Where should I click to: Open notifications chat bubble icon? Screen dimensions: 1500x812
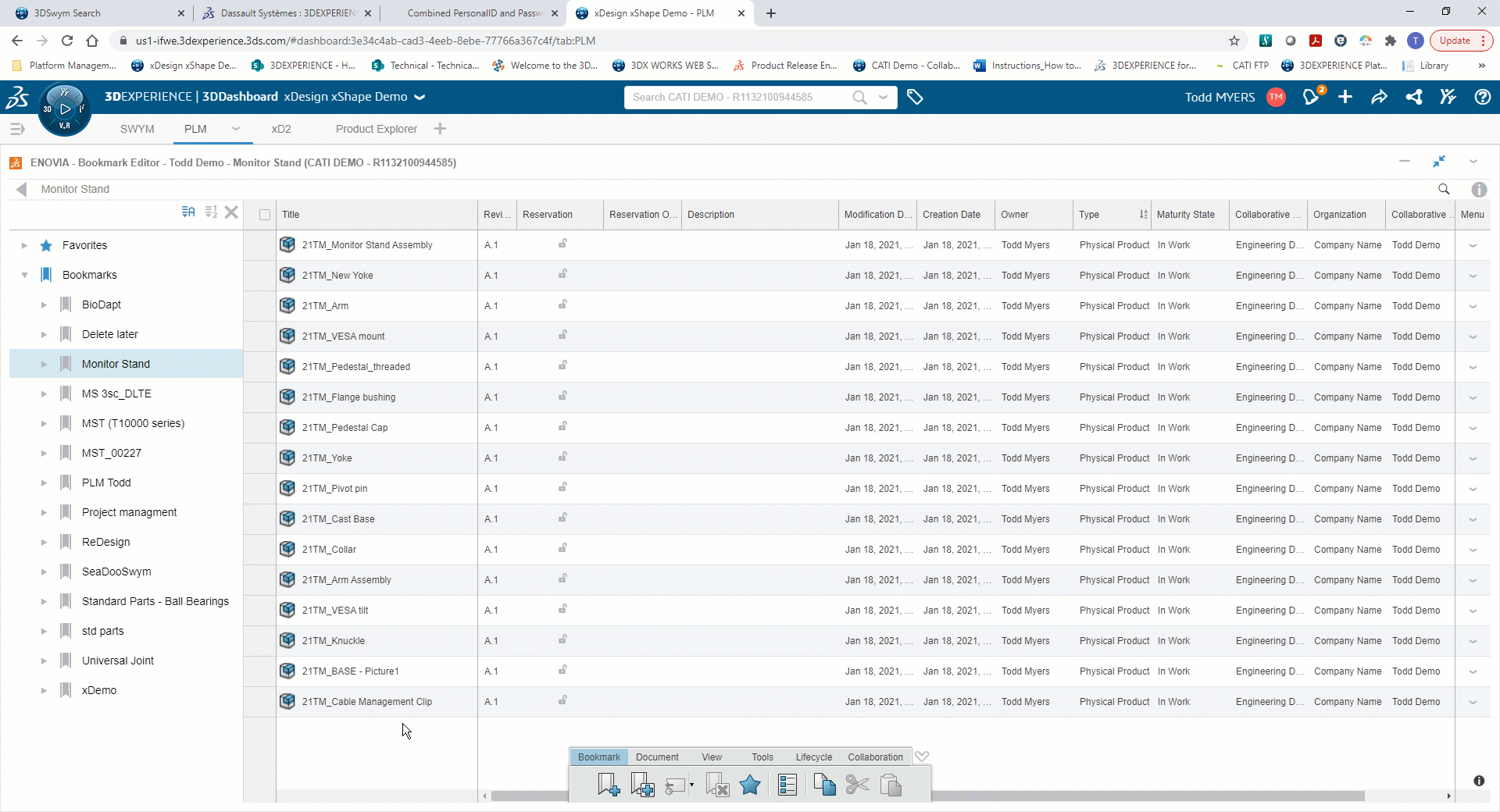(x=1312, y=97)
